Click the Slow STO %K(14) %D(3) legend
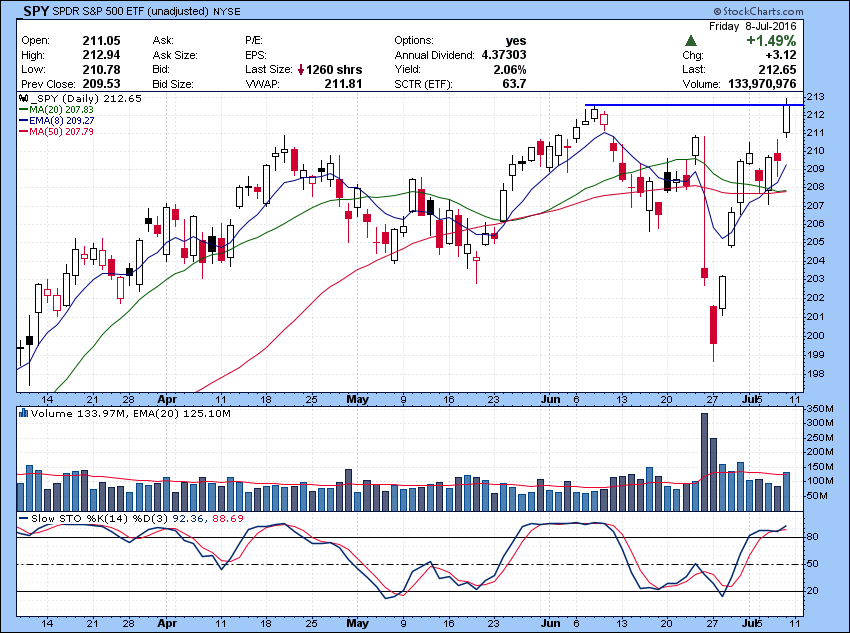The height and width of the screenshot is (633, 850). [x=94, y=519]
